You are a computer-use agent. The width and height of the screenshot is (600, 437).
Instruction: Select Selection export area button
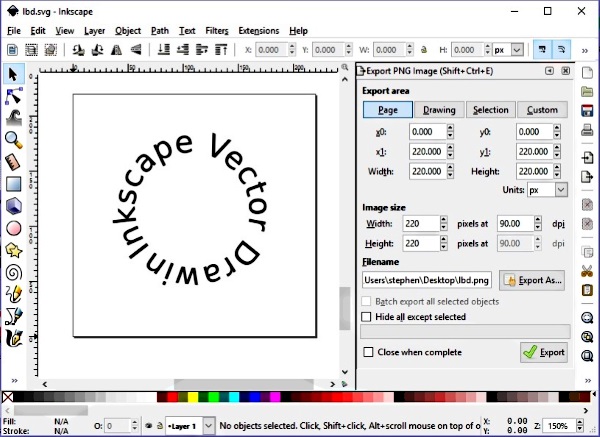click(491, 110)
